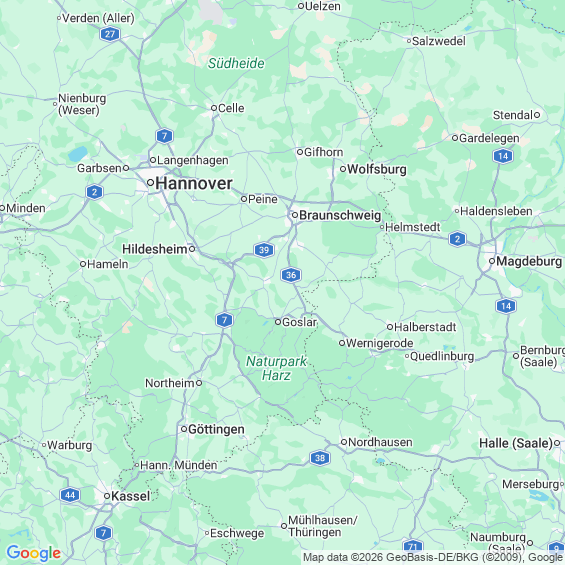Select the Halle (Saale) city label
The width and height of the screenshot is (565, 565).
point(516,443)
